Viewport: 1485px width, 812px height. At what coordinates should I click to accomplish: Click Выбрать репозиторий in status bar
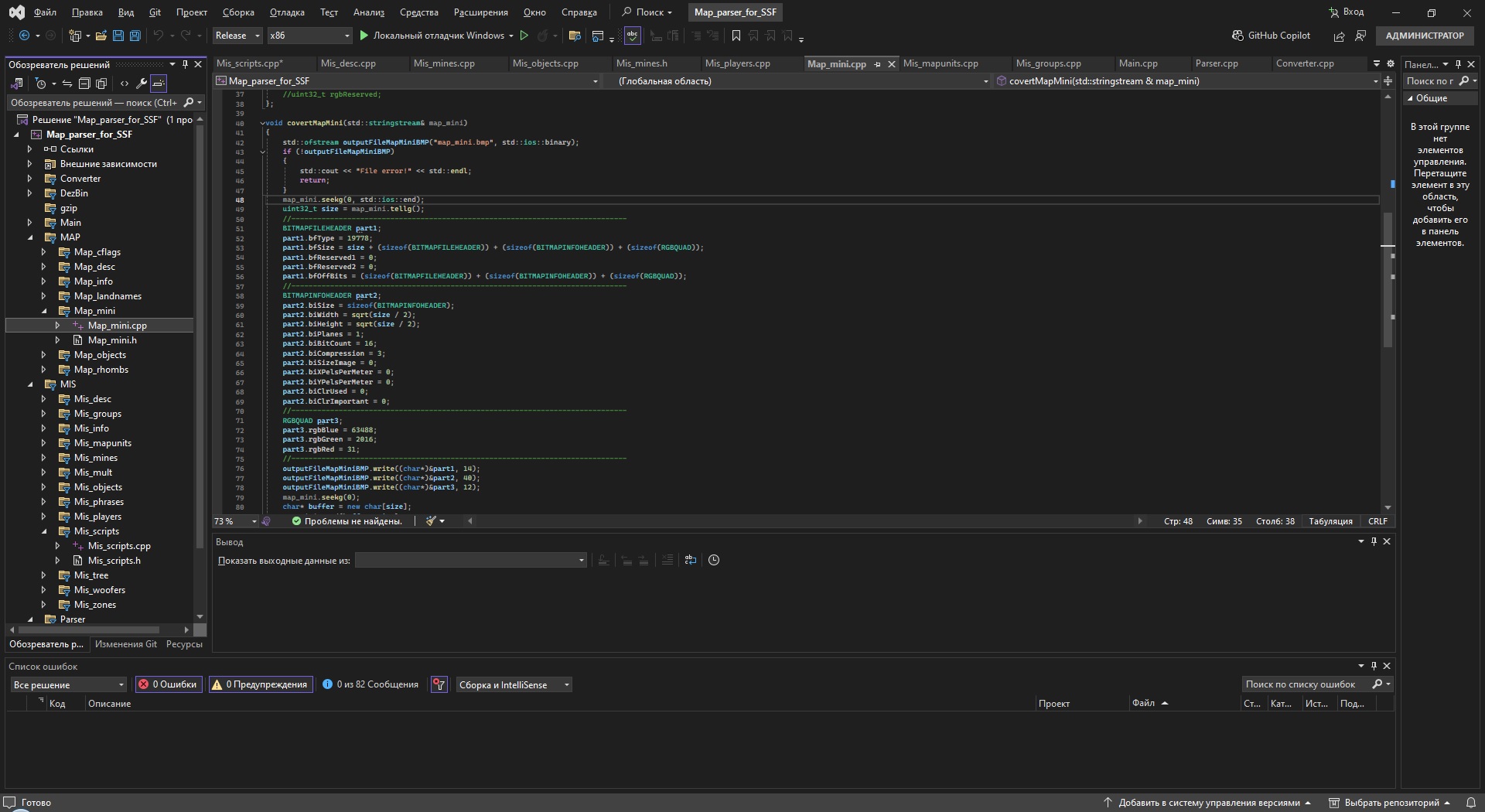pyautogui.click(x=1390, y=803)
